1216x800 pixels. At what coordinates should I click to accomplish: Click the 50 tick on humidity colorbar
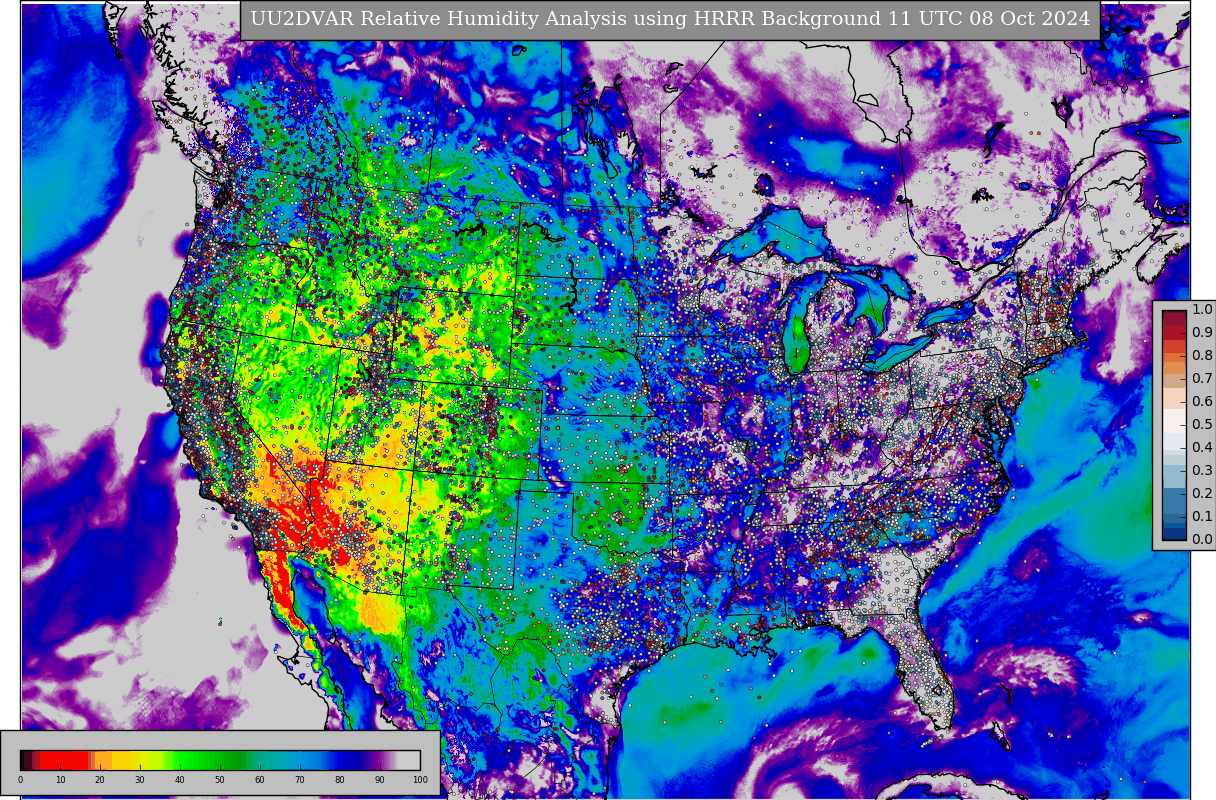click(x=220, y=780)
